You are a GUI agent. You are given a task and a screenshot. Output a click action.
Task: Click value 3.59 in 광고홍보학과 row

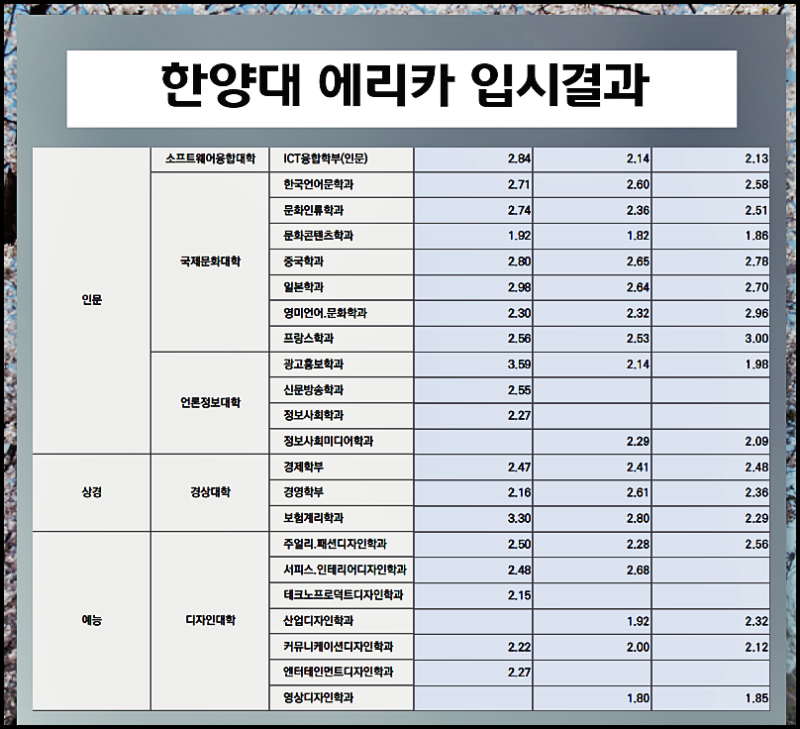click(x=519, y=364)
